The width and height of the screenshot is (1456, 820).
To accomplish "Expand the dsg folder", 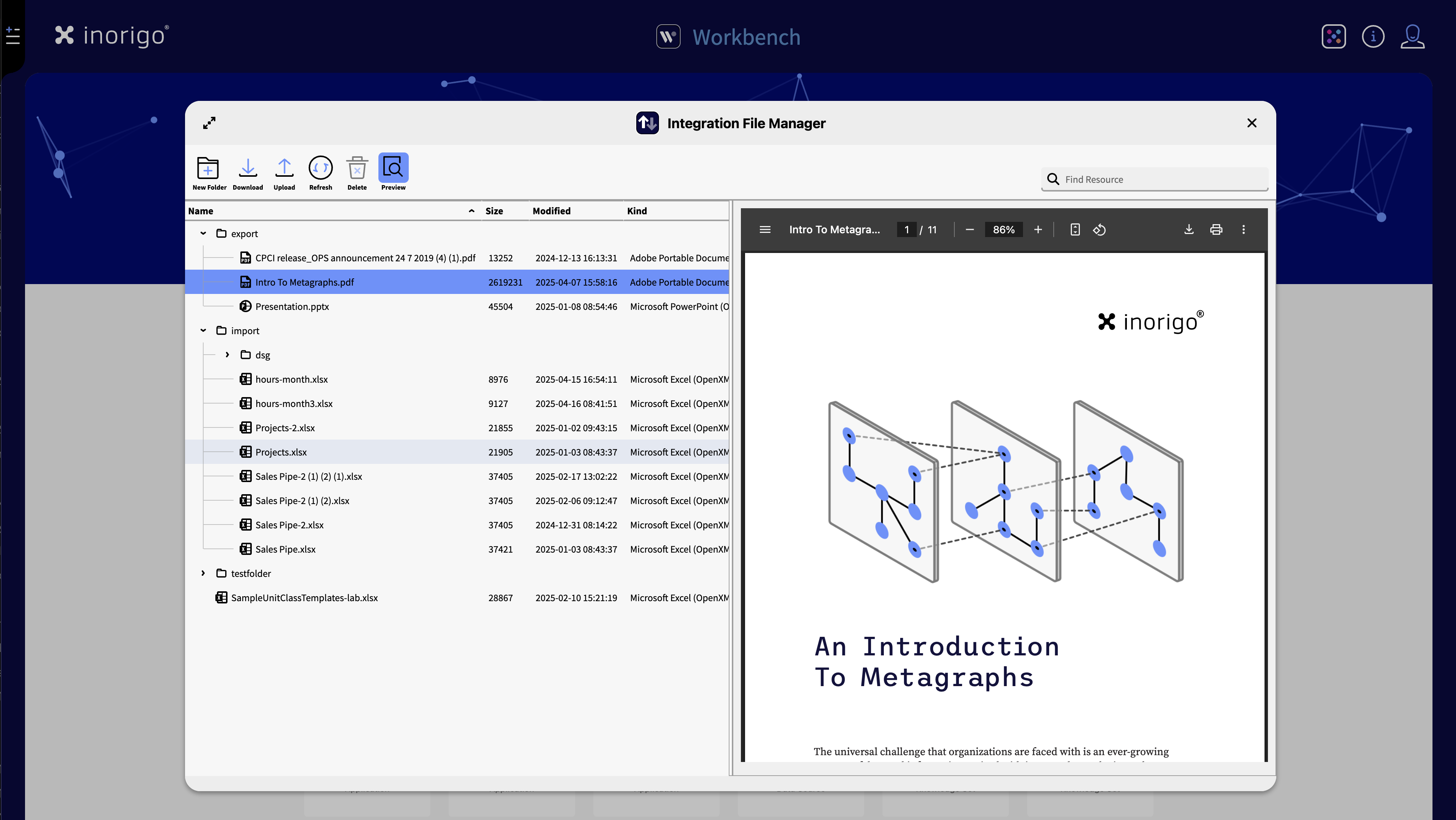I will [x=227, y=355].
